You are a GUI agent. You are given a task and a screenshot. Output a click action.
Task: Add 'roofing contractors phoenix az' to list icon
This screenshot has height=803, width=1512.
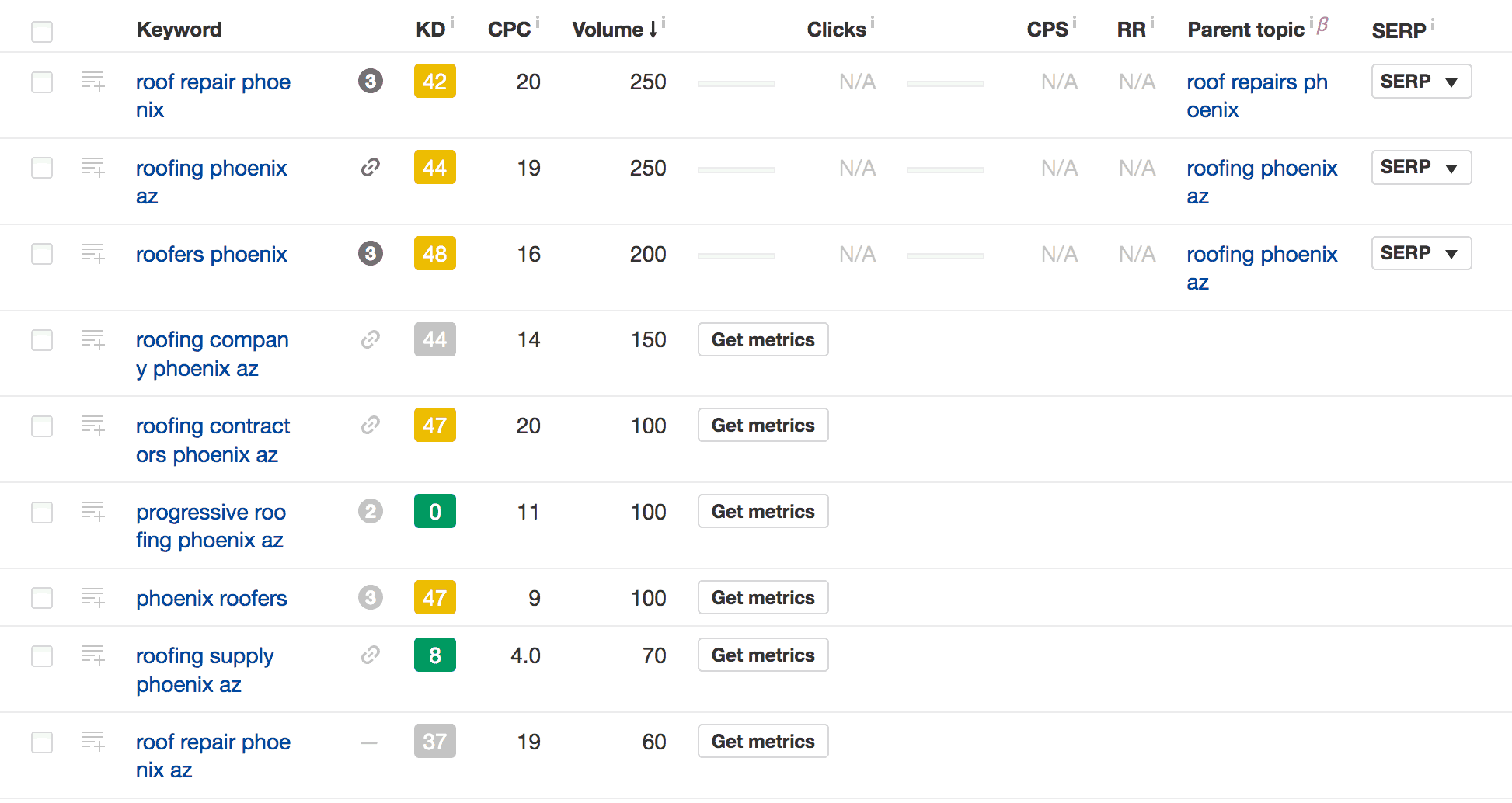[93, 425]
